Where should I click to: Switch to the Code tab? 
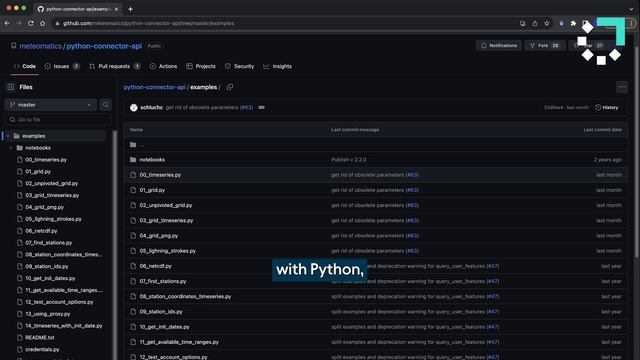(25, 66)
